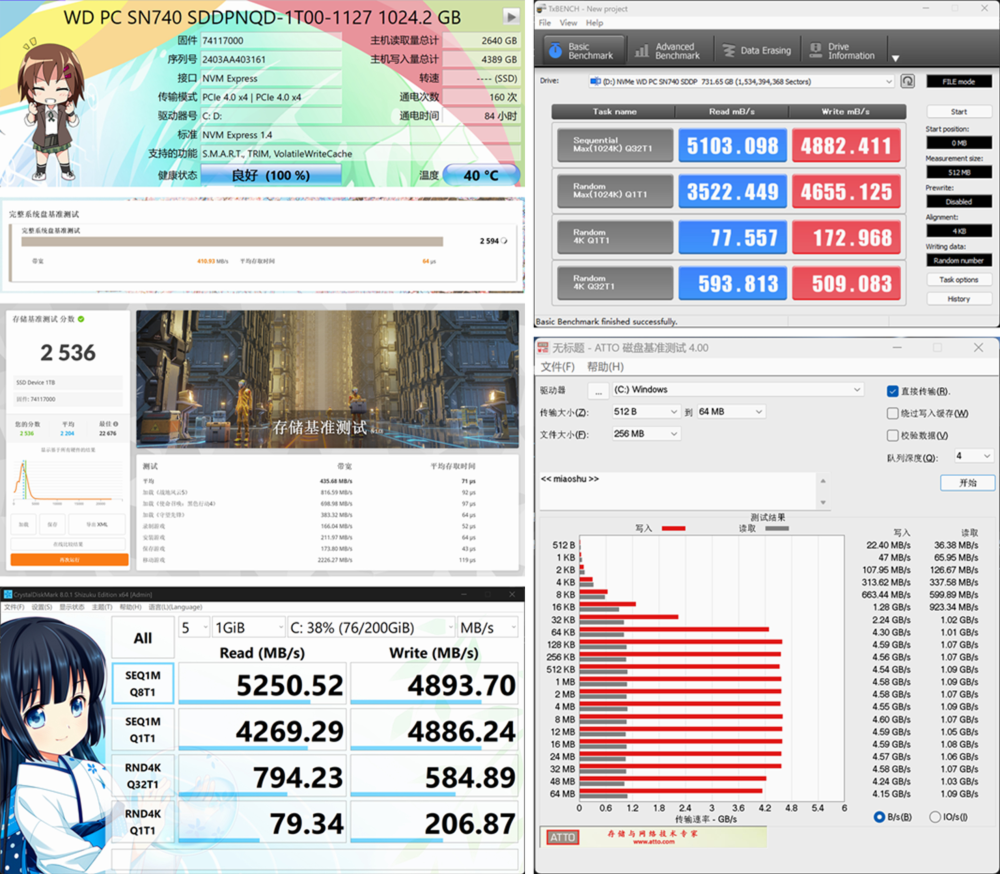1000x874 pixels.
Task: Click the TxBENCH drive refresh icon
Action: (908, 82)
